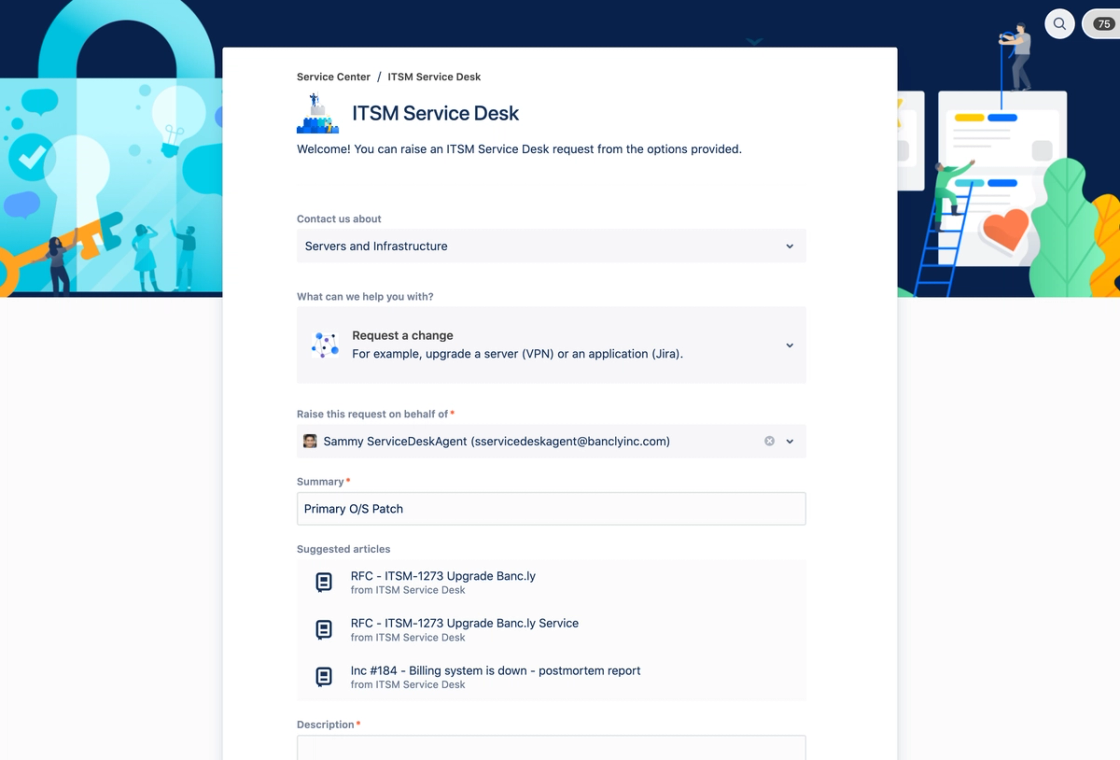Click the Description field label
1120x760 pixels.
(325, 724)
